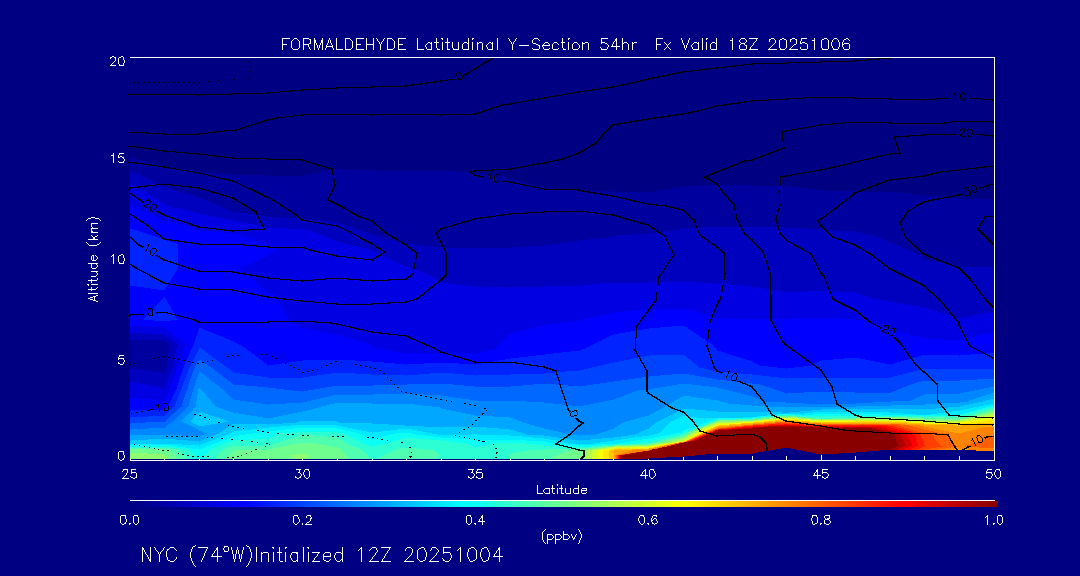Click the colorbar value label 0.0
The height and width of the screenshot is (576, 1080).
click(x=129, y=520)
